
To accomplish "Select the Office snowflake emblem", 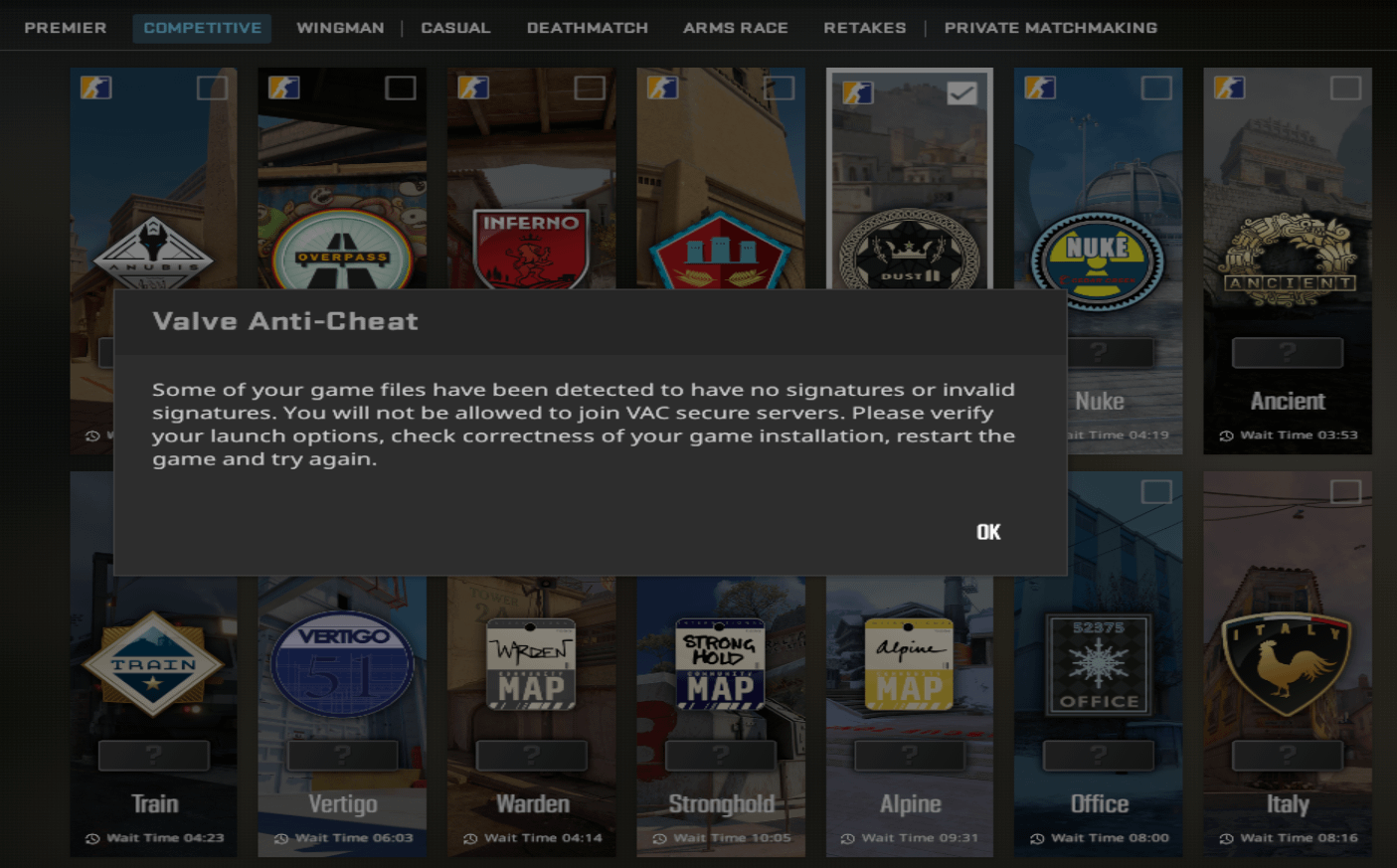I will pos(1098,664).
